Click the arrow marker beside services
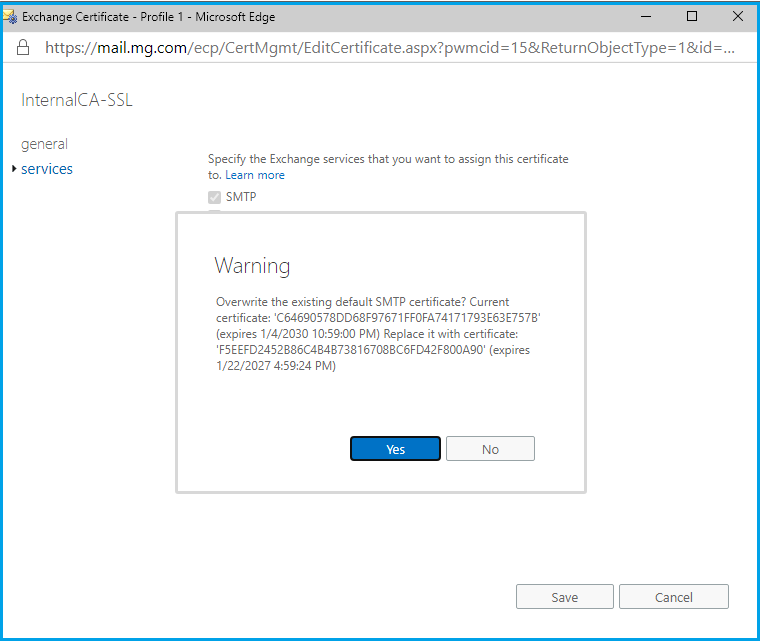Image resolution: width=760 pixels, height=641 pixels. [14, 169]
